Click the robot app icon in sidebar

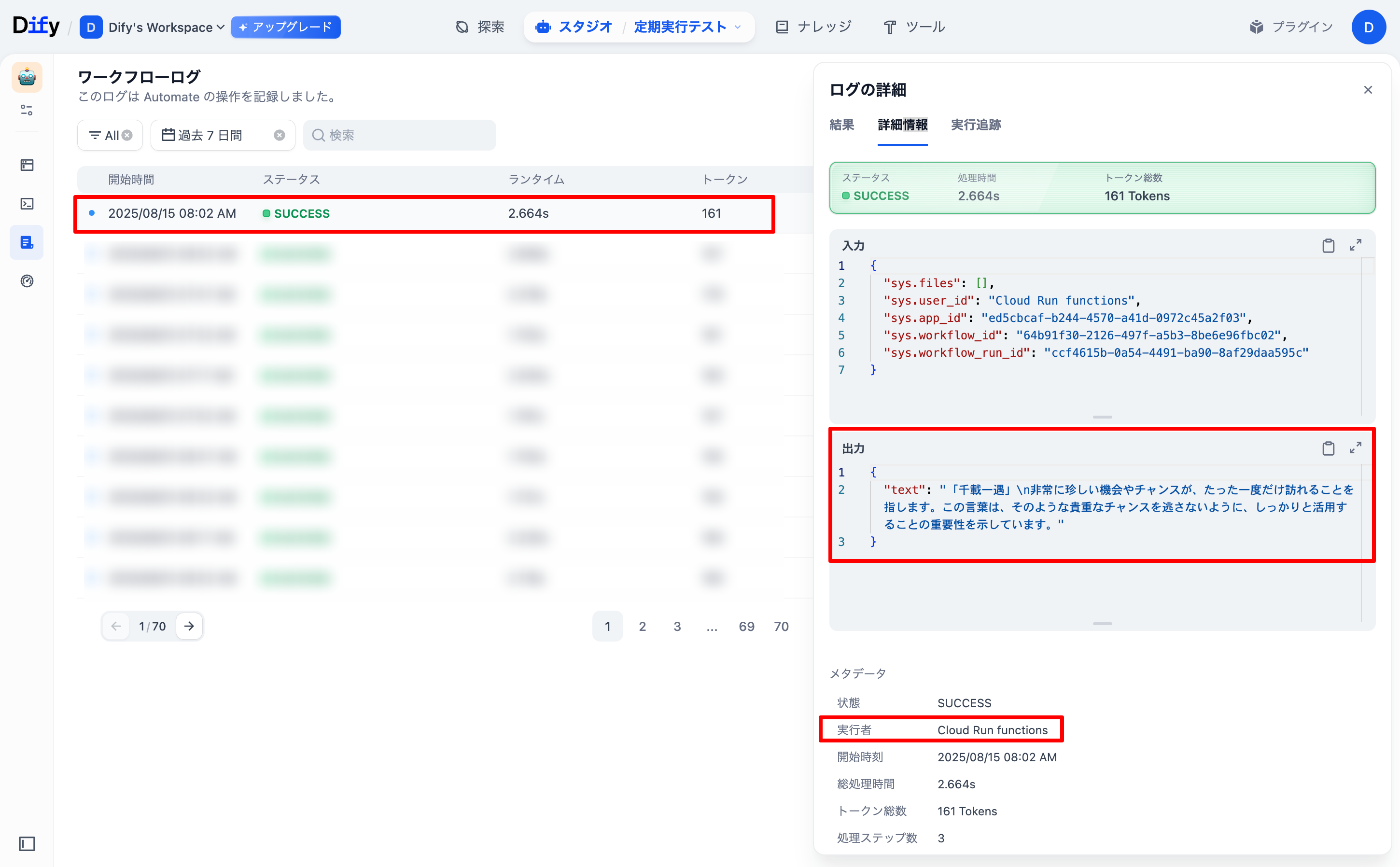27,77
